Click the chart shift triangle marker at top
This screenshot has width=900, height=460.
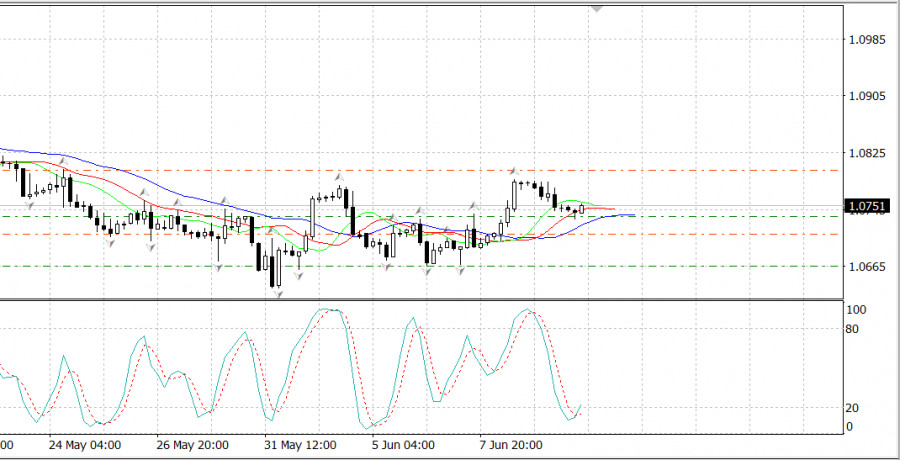tap(597, 7)
